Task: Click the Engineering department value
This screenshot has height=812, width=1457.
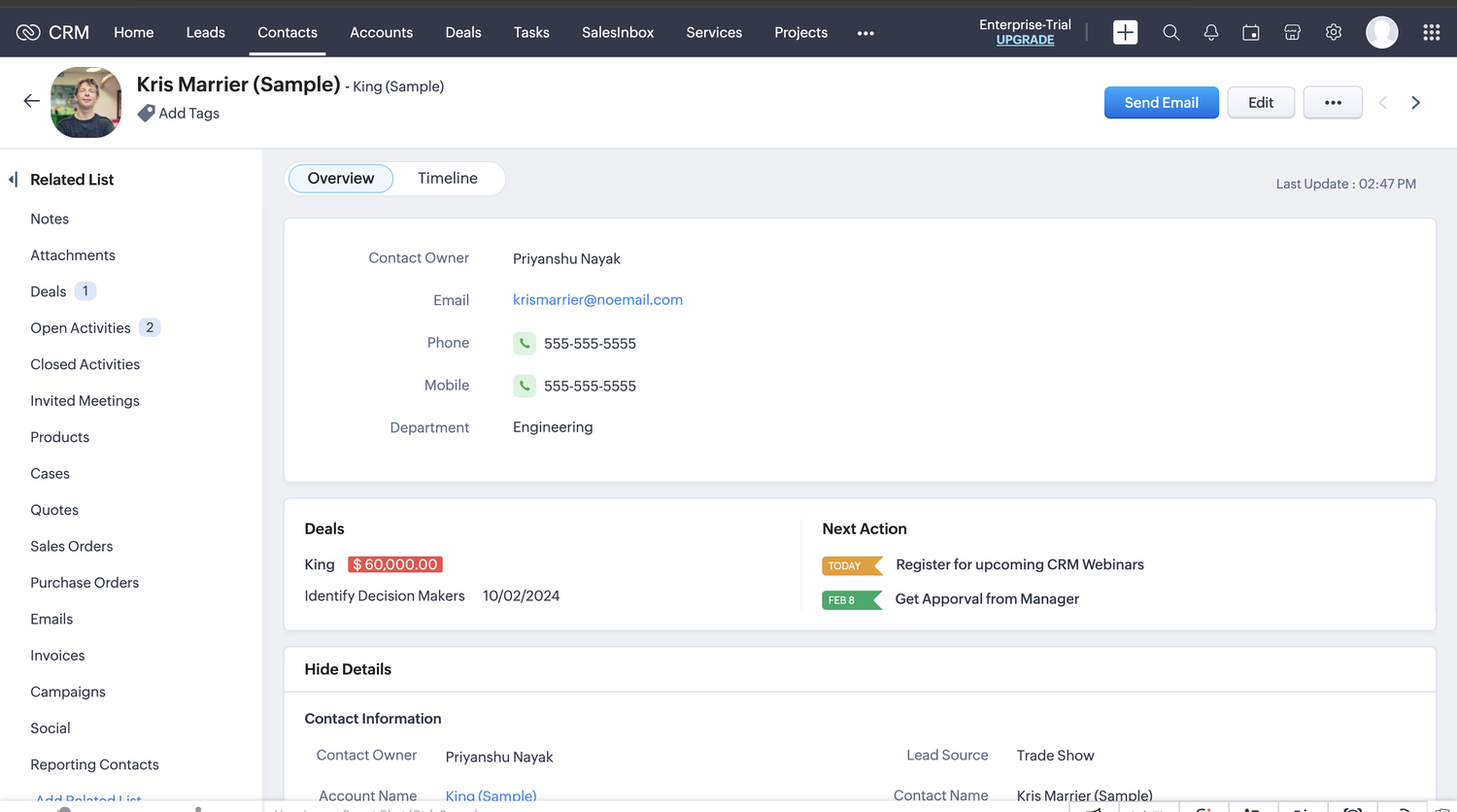Action: [553, 427]
